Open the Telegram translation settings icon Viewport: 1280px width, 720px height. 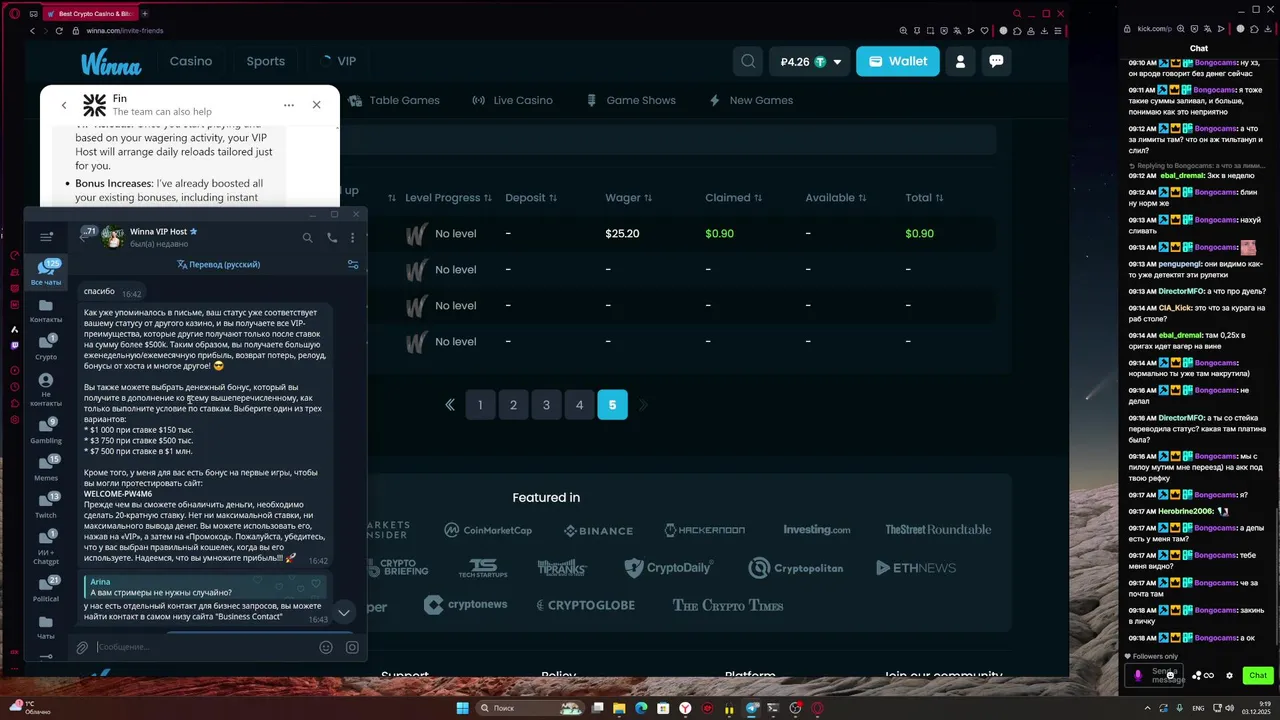(x=352, y=265)
